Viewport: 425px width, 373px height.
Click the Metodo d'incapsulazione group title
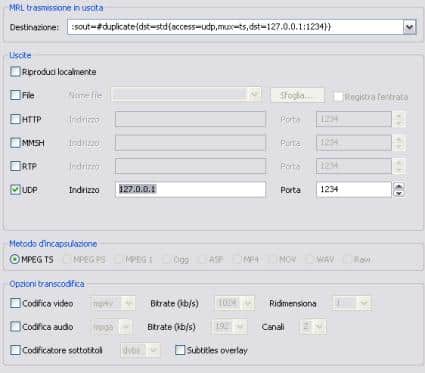pyautogui.click(x=53, y=244)
